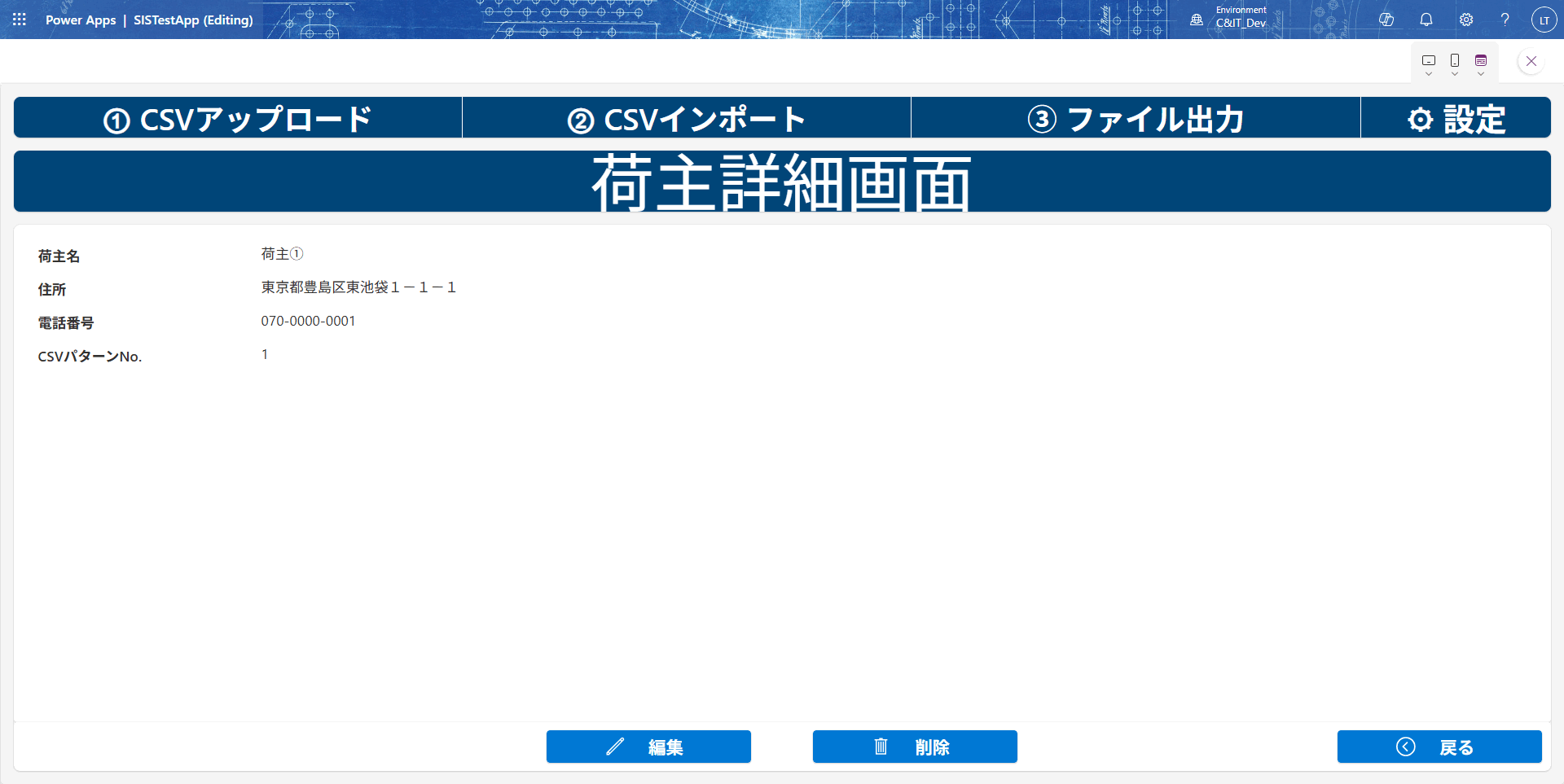Select the phone preview device icon
This screenshot has width=1564, height=784.
pos(1455,60)
